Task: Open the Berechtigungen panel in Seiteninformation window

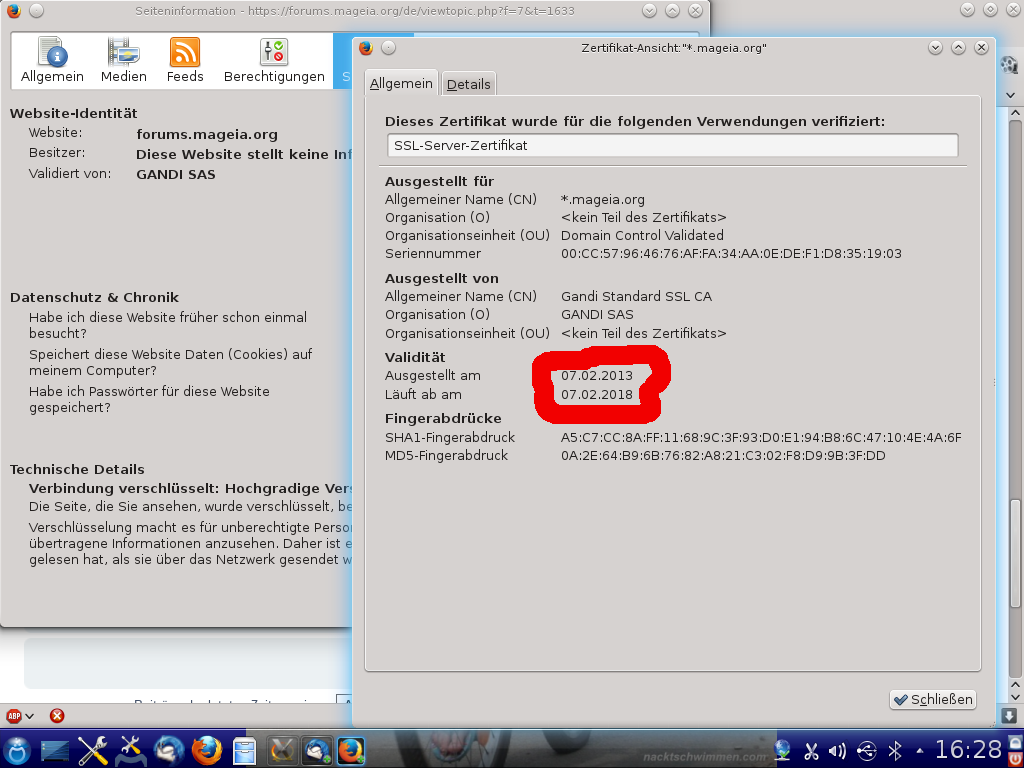Action: click(x=274, y=60)
